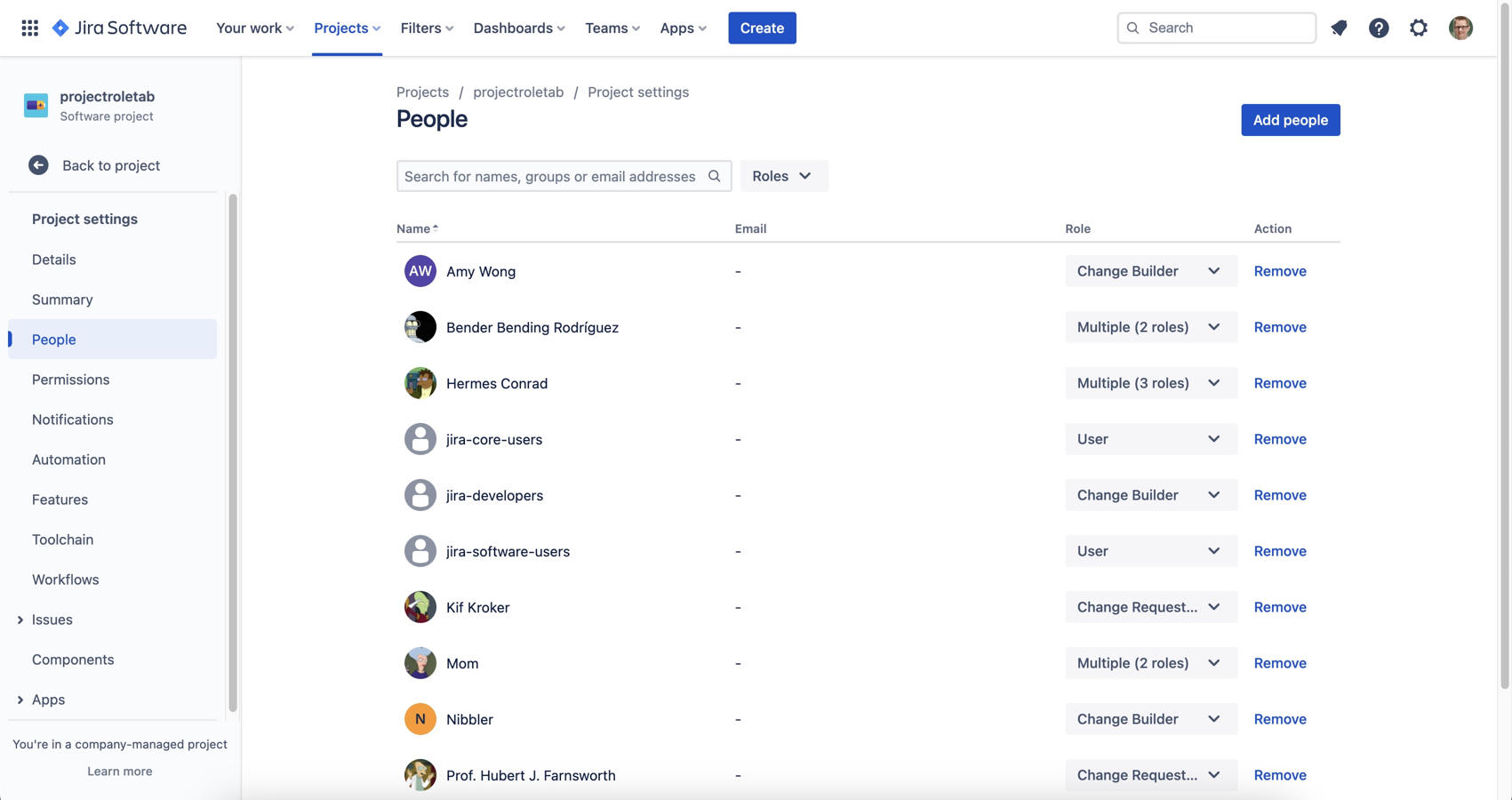Click the projectroletab project icon
Screen dimensions: 1512x800
click(36, 106)
